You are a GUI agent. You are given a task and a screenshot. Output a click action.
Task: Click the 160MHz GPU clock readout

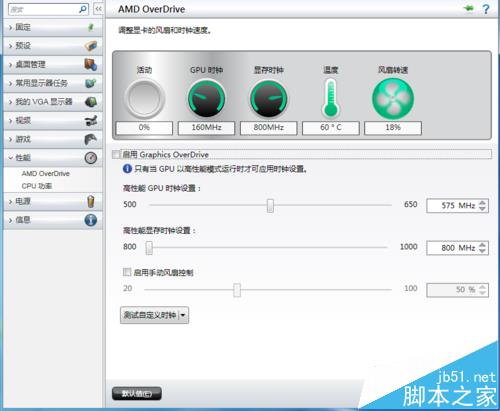[206, 128]
